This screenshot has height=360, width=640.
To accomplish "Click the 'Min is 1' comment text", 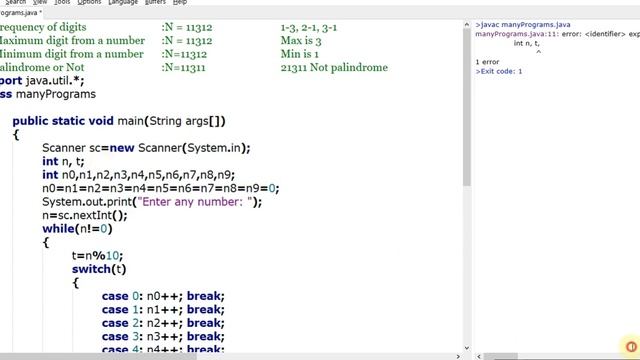I will point(300,54).
